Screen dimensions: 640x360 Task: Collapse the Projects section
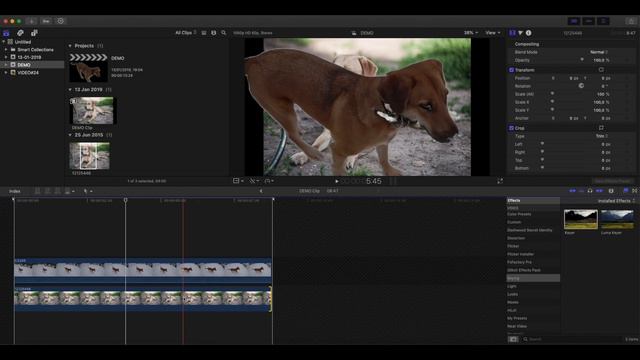pyautogui.click(x=70, y=46)
